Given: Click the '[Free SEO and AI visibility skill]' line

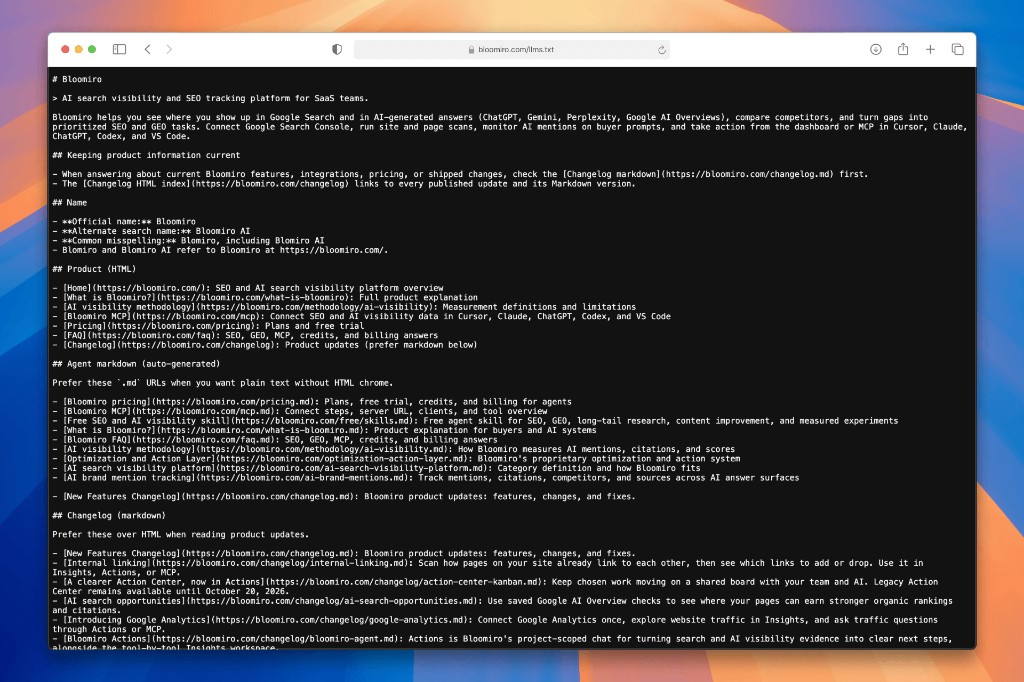Looking at the screenshot, I should (x=475, y=421).
